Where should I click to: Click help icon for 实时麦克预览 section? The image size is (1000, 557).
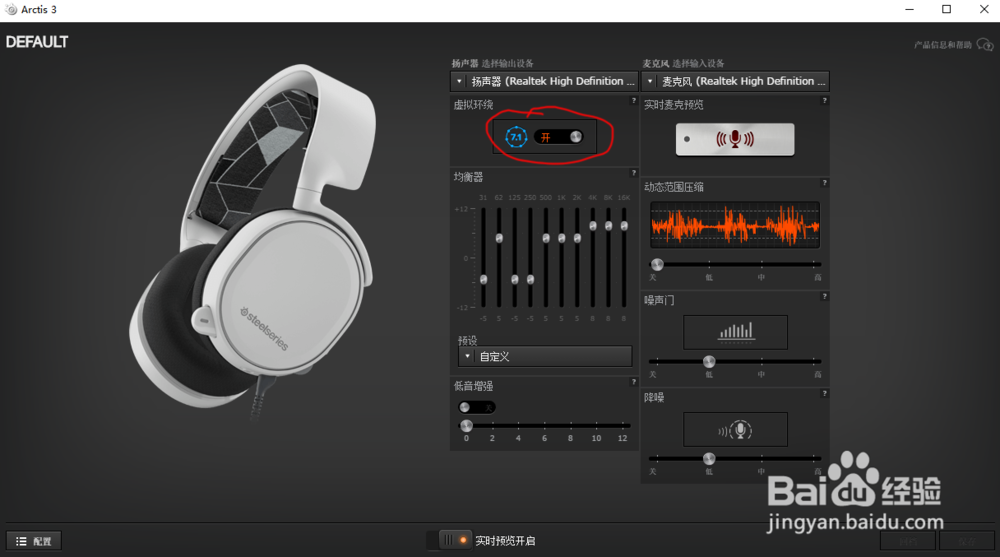point(824,101)
